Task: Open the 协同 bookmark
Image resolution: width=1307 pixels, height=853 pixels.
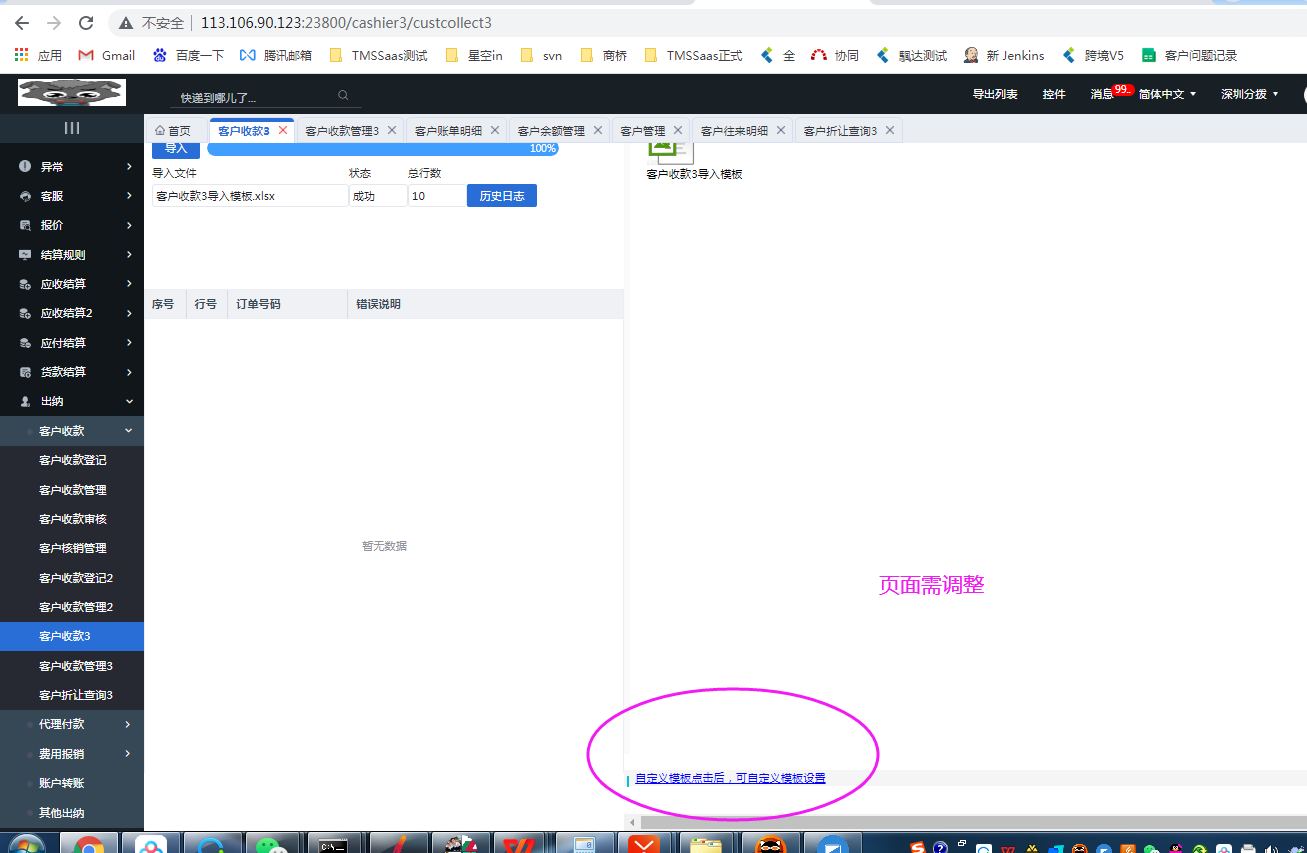Action: pyautogui.click(x=835, y=55)
